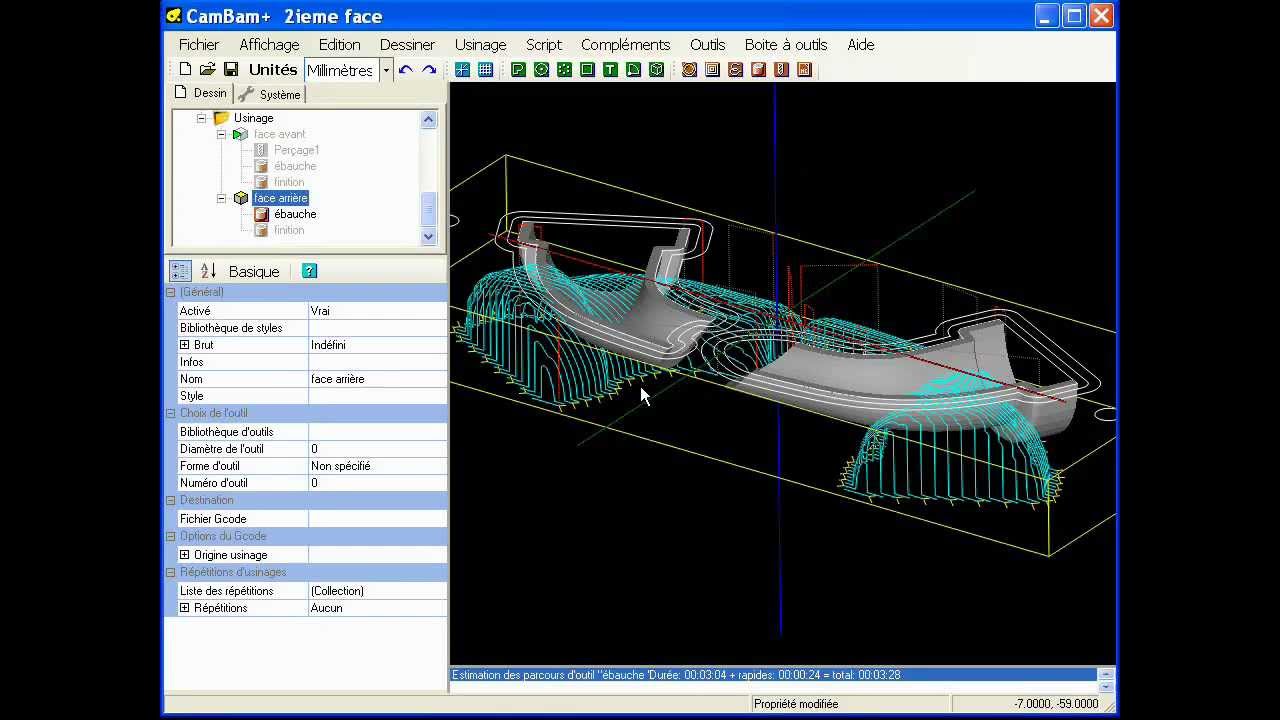Click the message panel scroll-up arrow
This screenshot has width=1280, height=720.
click(1106, 674)
